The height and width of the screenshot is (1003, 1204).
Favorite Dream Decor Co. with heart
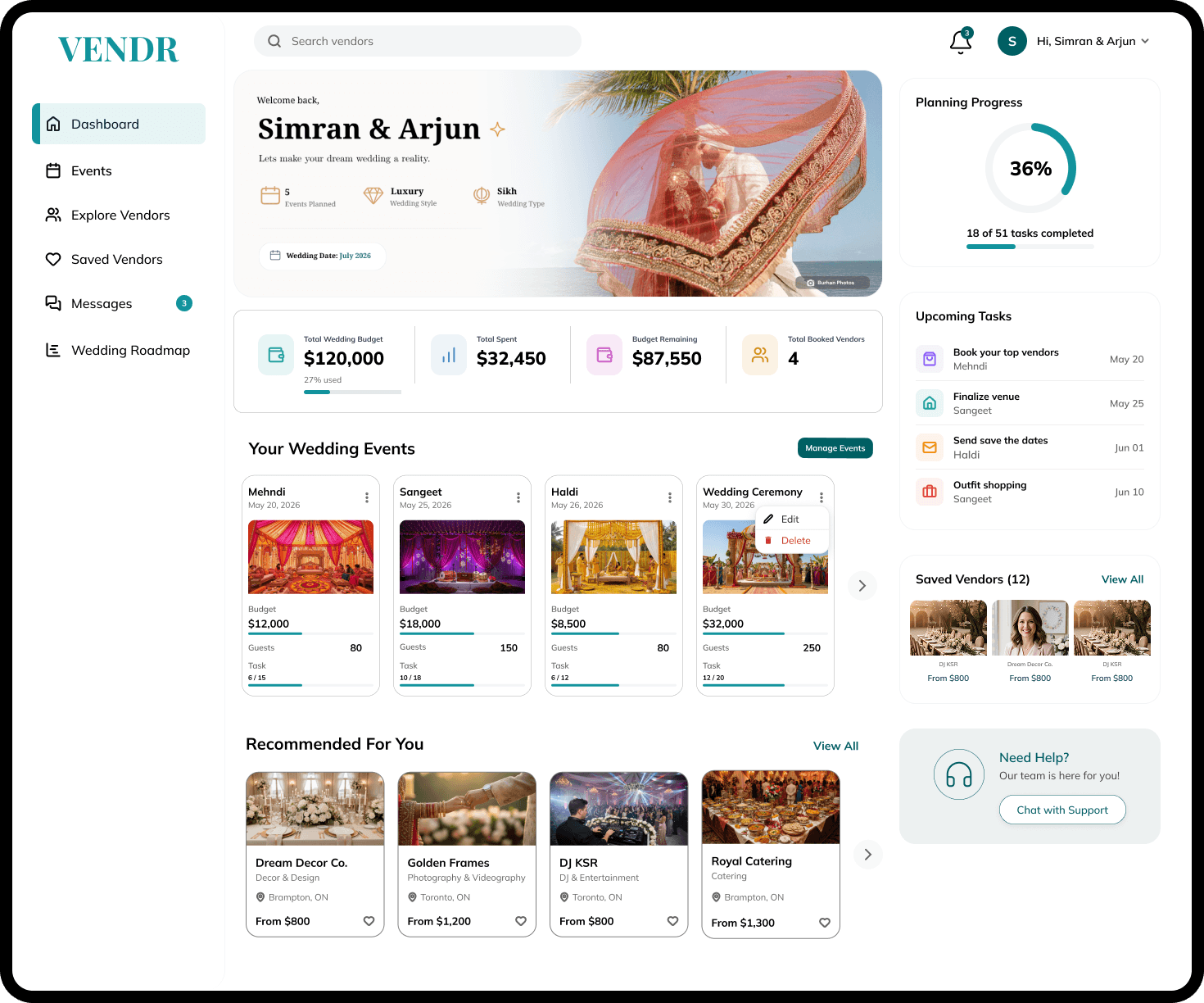click(x=369, y=921)
